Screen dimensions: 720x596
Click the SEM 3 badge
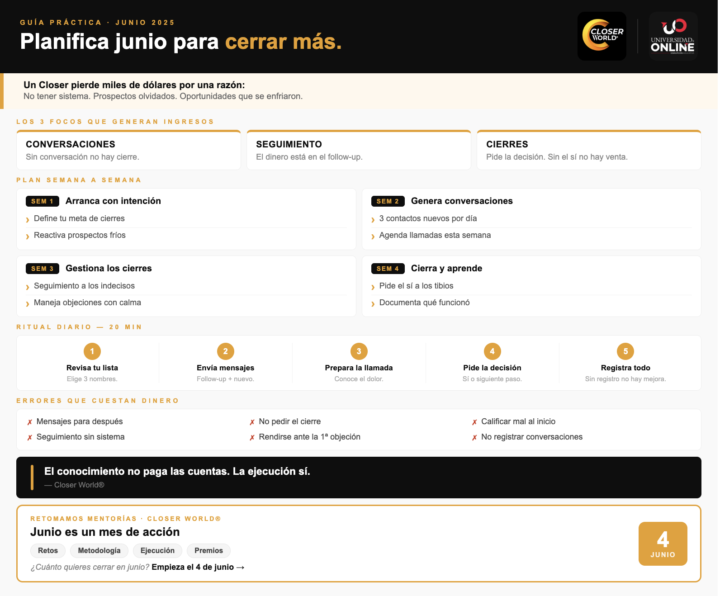tap(42, 269)
